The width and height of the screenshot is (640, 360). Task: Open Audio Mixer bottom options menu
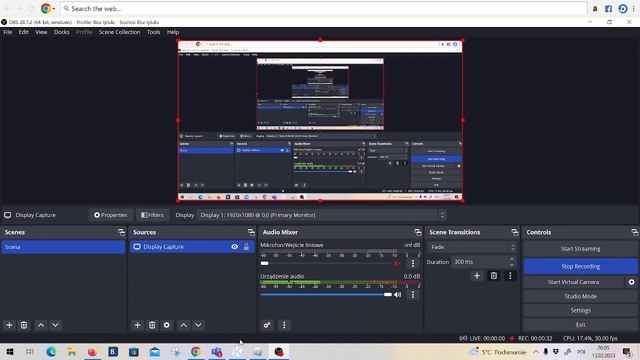(284, 325)
